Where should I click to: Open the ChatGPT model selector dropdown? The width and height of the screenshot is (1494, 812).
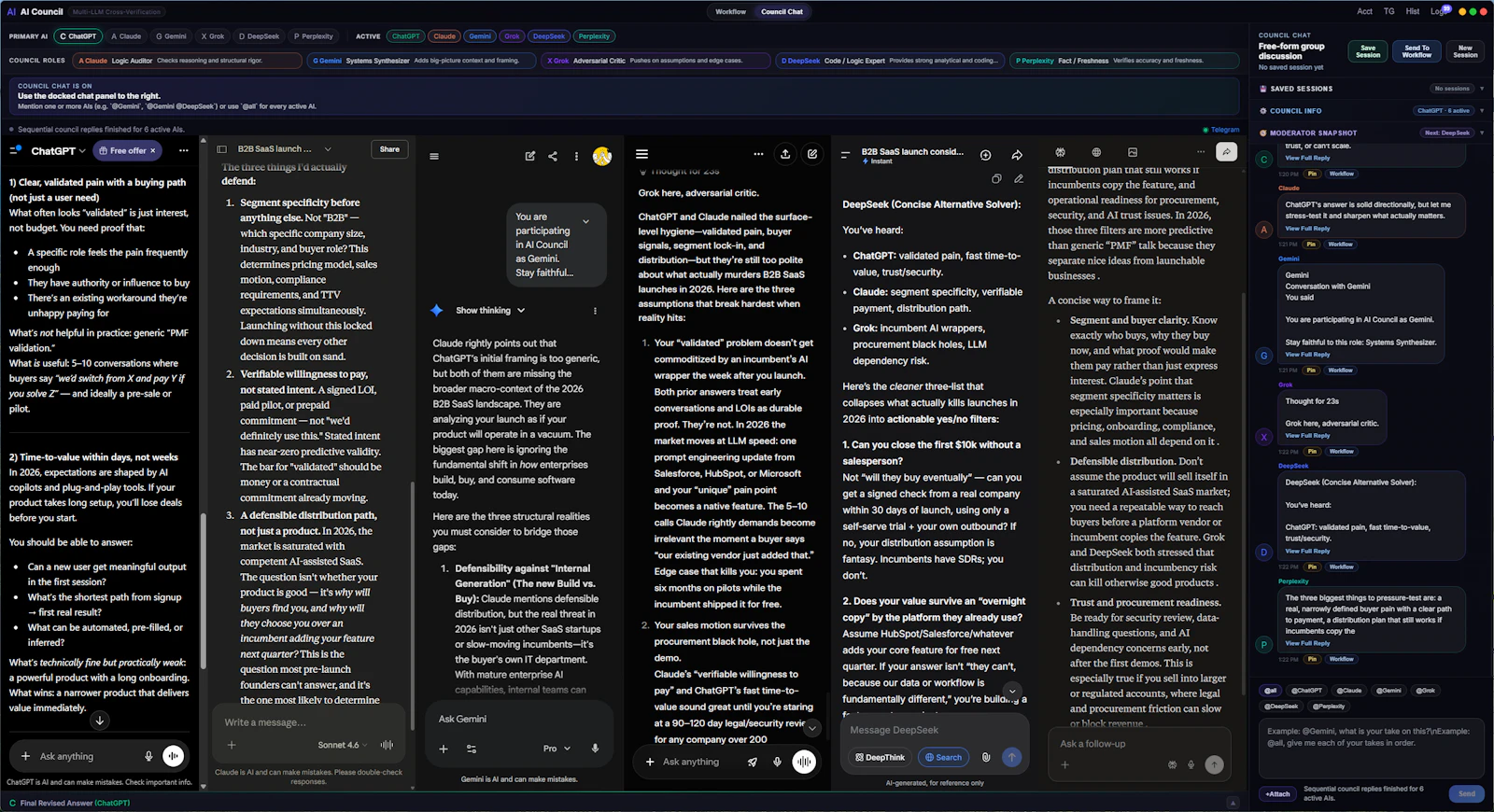tap(58, 150)
